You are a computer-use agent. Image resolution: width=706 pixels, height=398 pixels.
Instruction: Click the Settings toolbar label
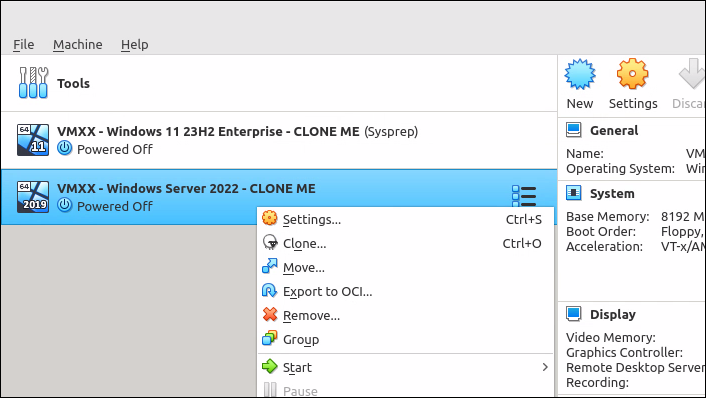633,104
